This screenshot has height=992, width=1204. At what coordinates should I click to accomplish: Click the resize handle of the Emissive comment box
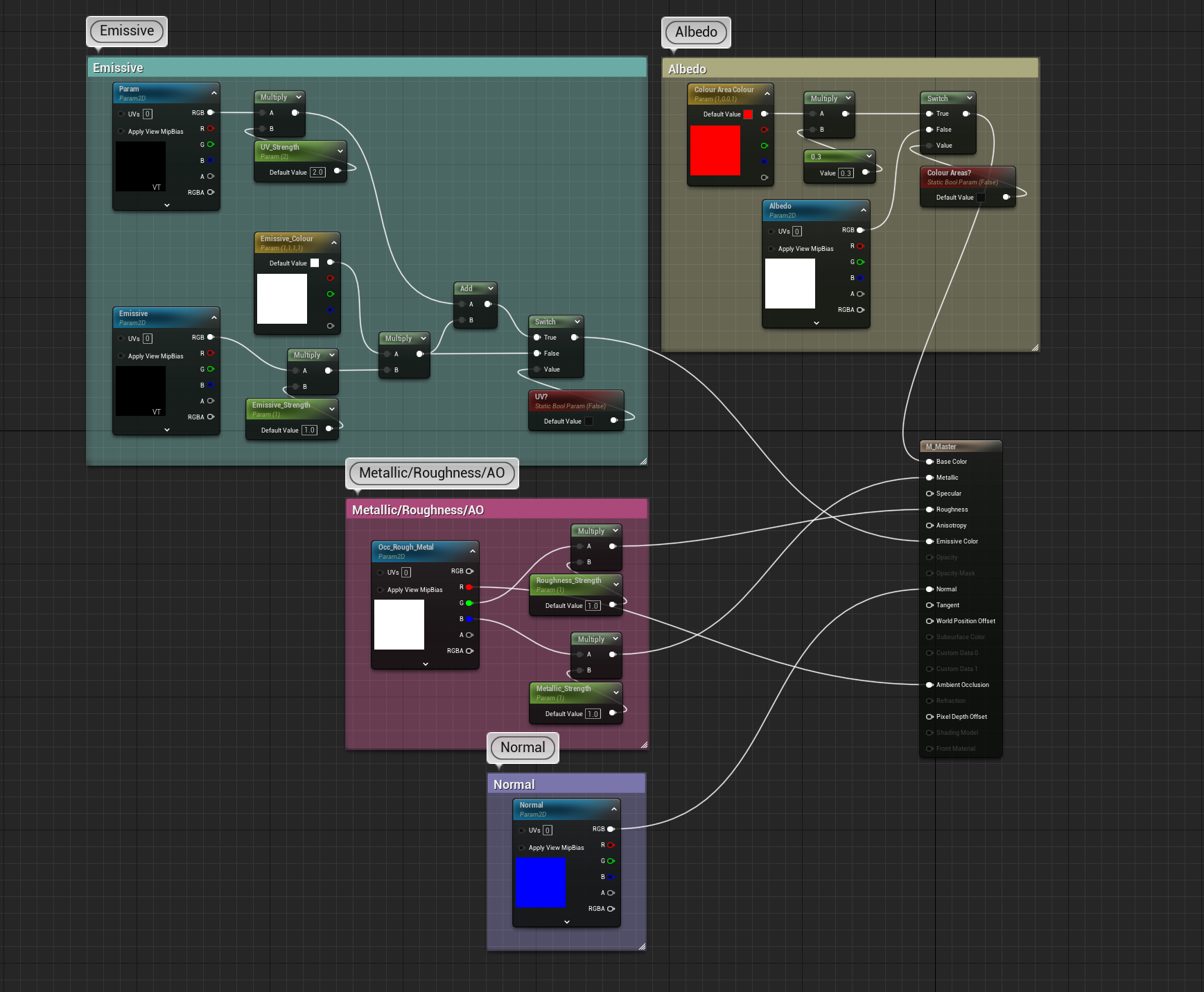click(643, 461)
